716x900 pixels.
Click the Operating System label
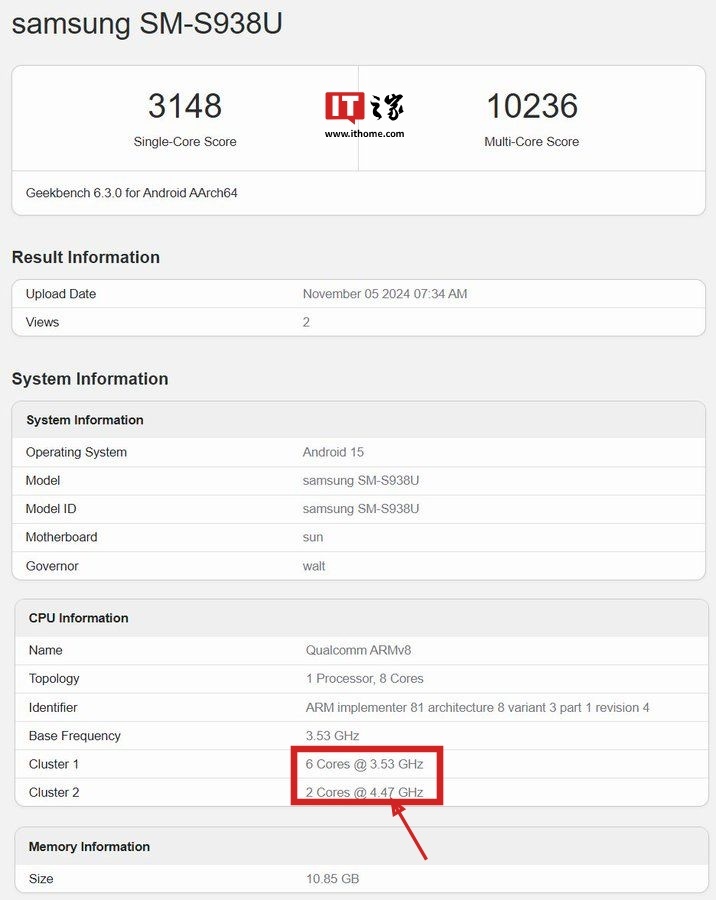tap(76, 452)
